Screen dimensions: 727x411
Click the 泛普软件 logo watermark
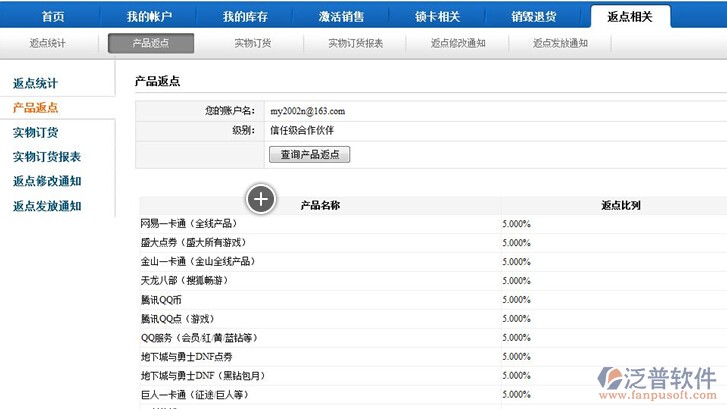tap(657, 384)
